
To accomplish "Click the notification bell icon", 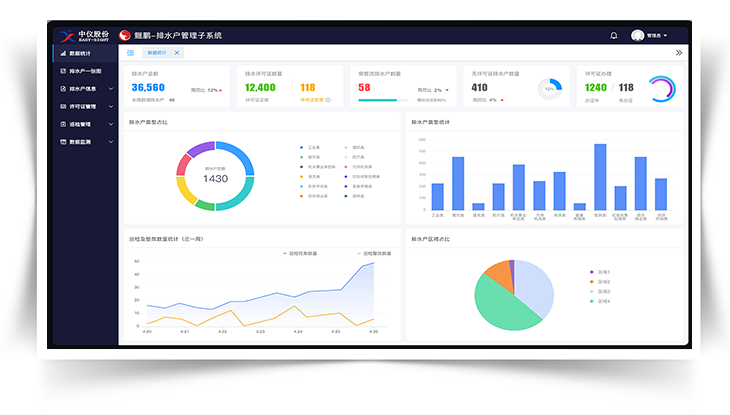I will [614, 36].
